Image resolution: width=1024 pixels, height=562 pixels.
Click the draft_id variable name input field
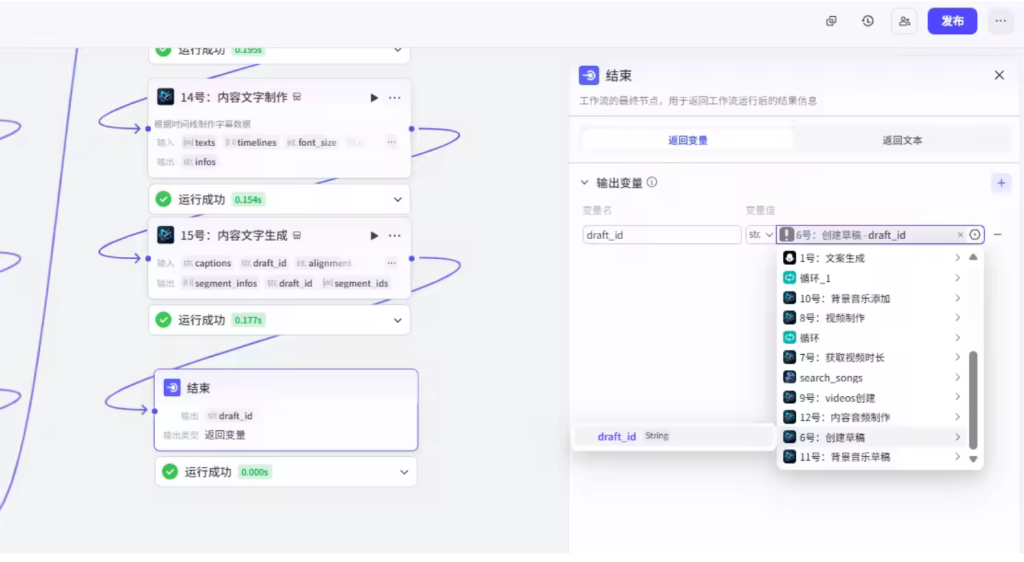[661, 235]
